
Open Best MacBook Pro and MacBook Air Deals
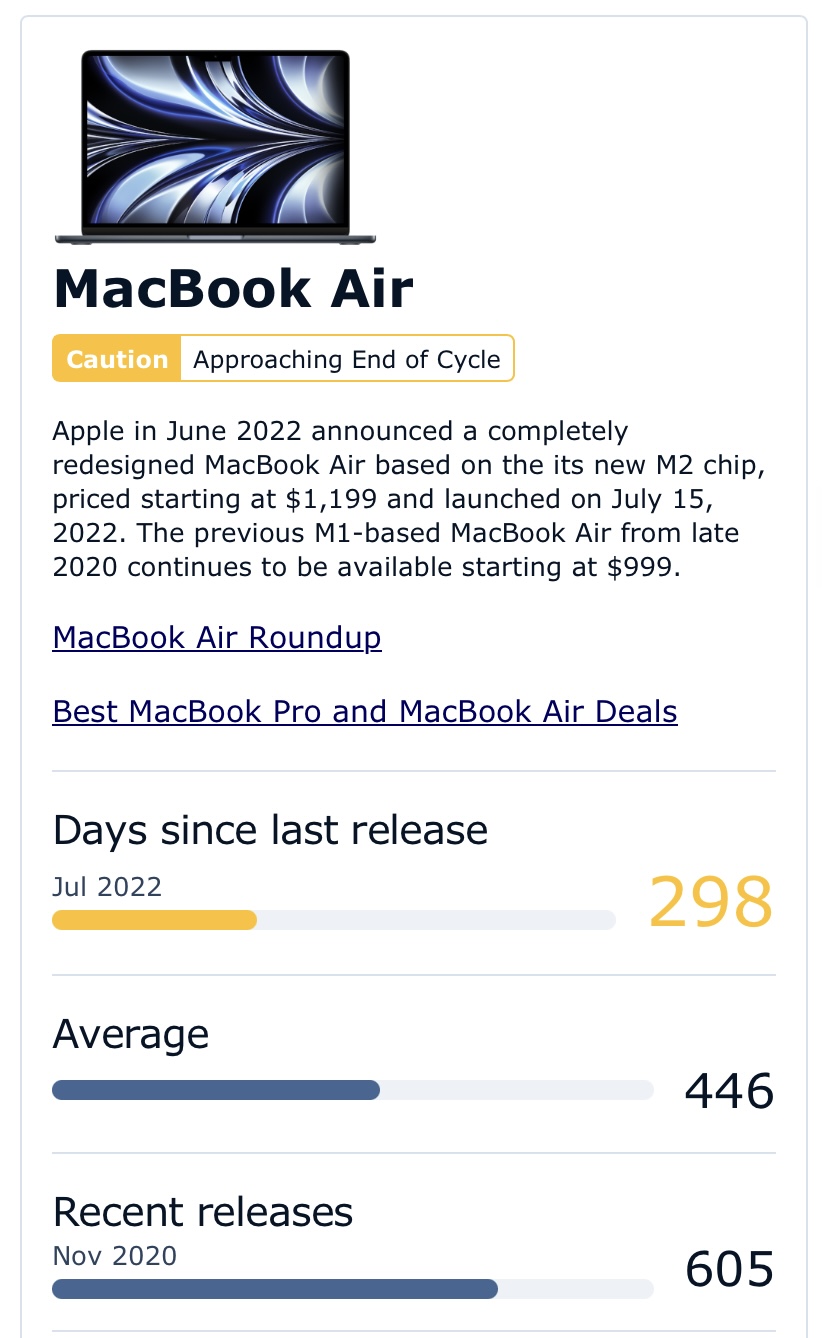(365, 711)
